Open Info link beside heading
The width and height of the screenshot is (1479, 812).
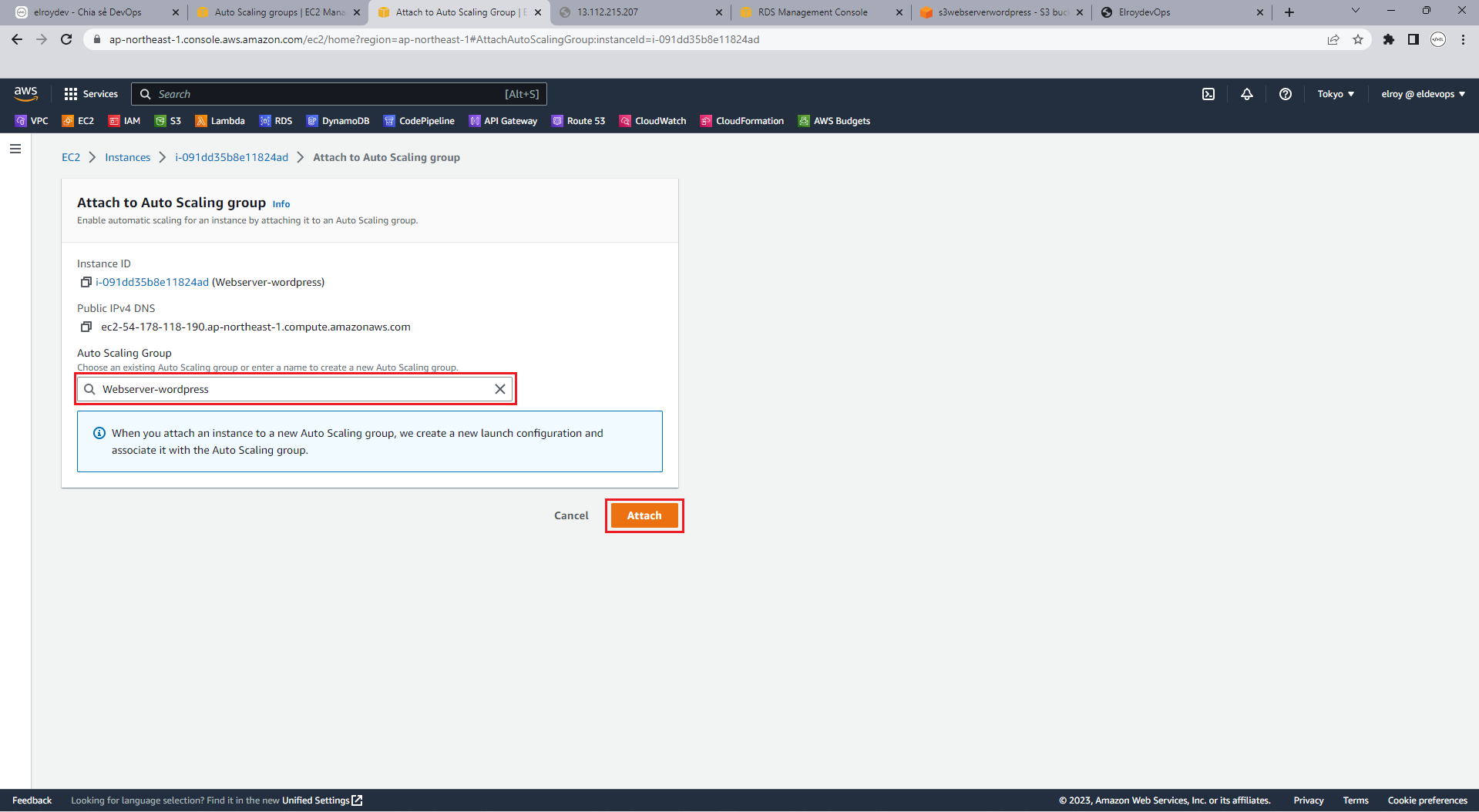pyautogui.click(x=281, y=204)
